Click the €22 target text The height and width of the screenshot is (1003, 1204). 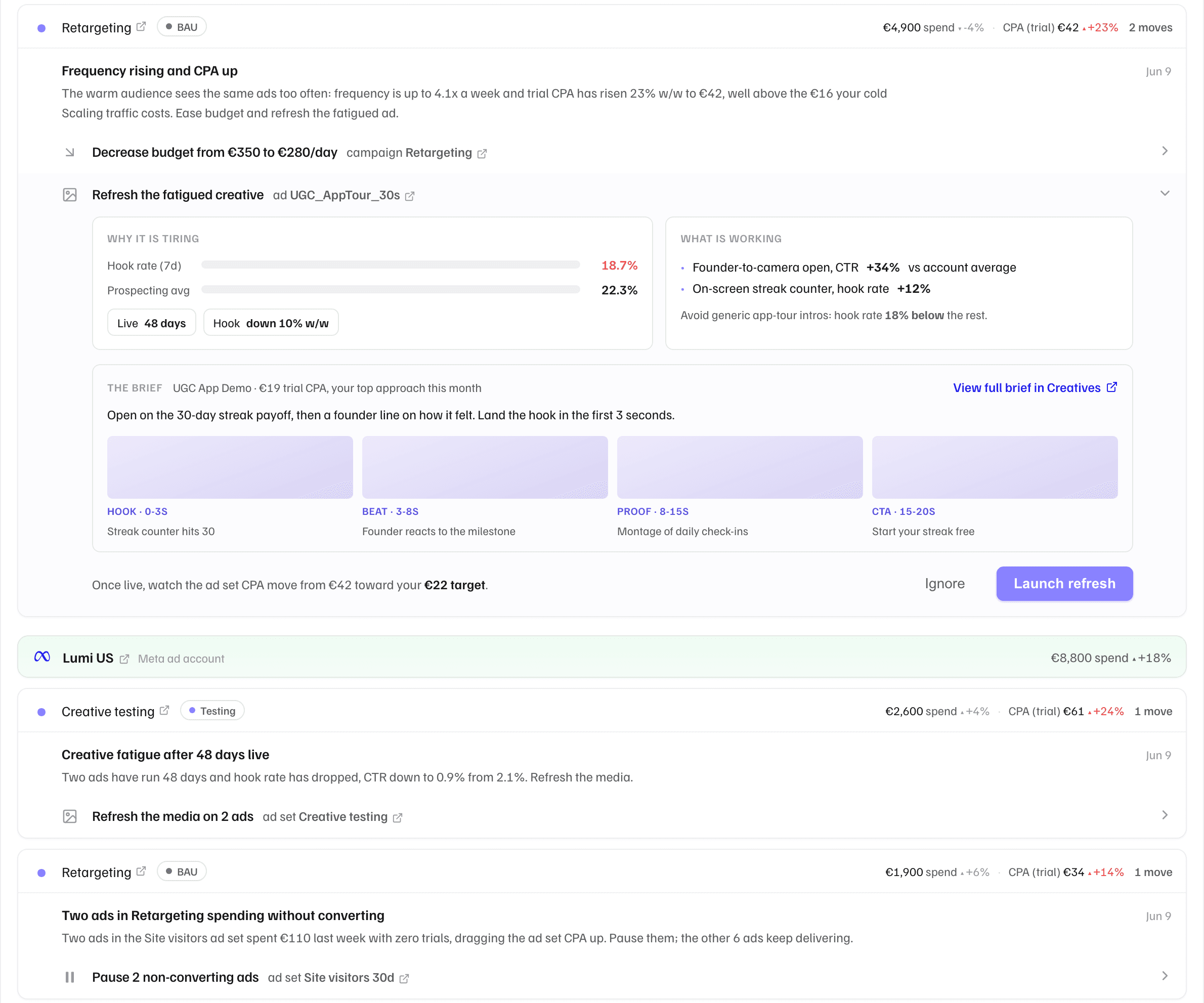(x=455, y=585)
